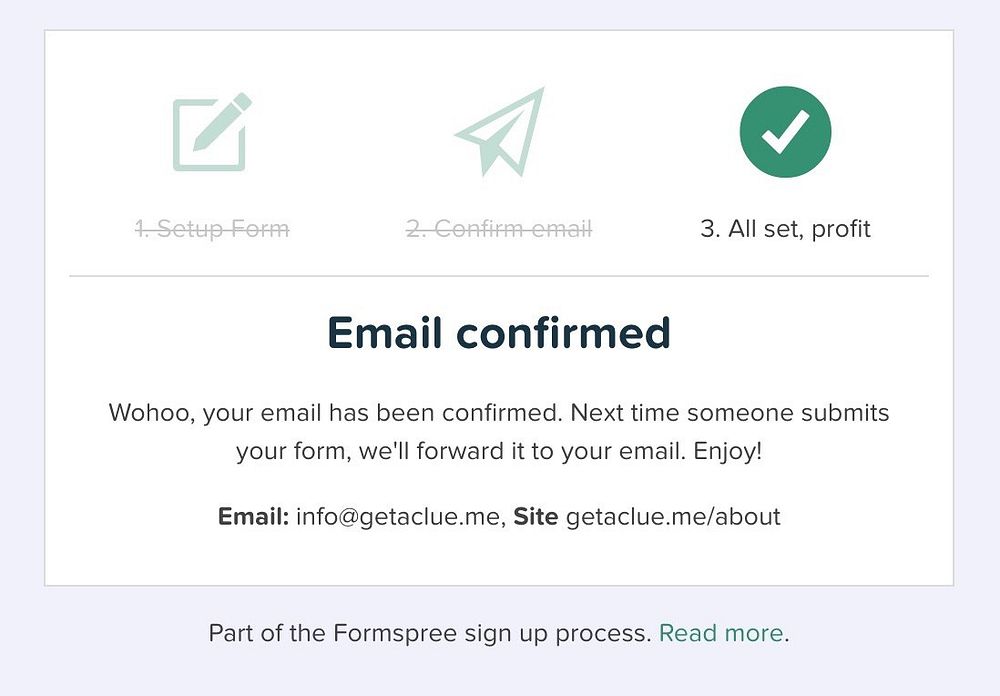Select the '2. Confirm email' step label
Viewport: 1000px width, 696px height.
point(499,229)
